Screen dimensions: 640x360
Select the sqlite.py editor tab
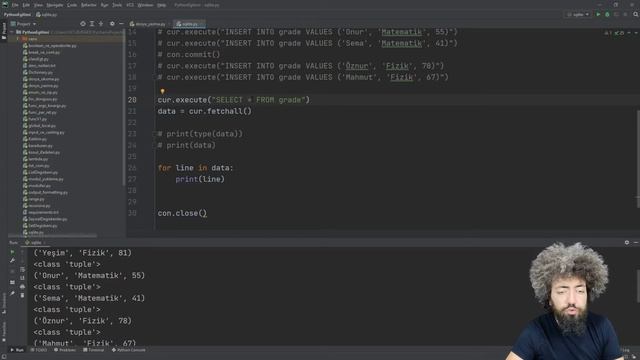point(188,24)
